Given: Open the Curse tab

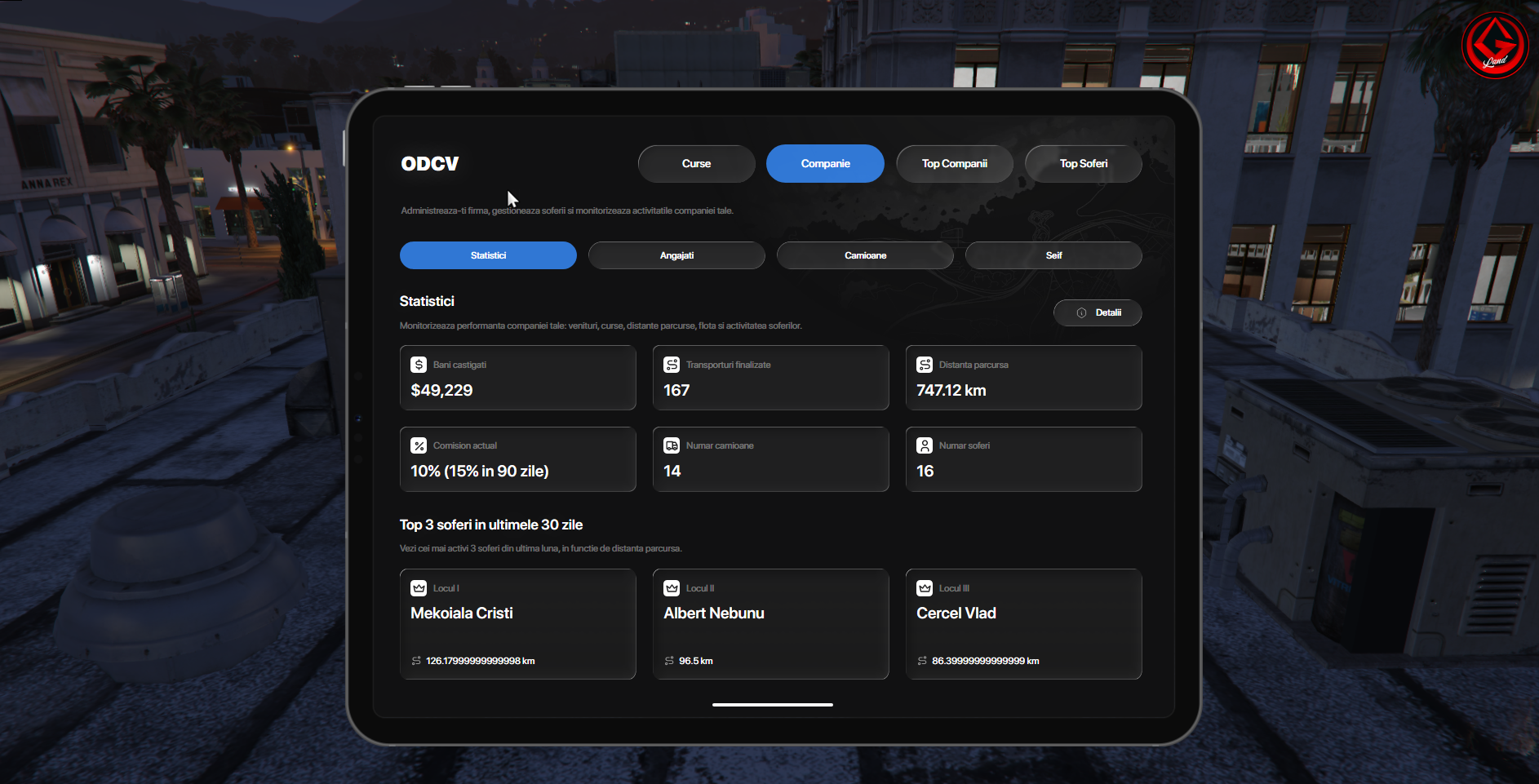Looking at the screenshot, I should (x=696, y=164).
